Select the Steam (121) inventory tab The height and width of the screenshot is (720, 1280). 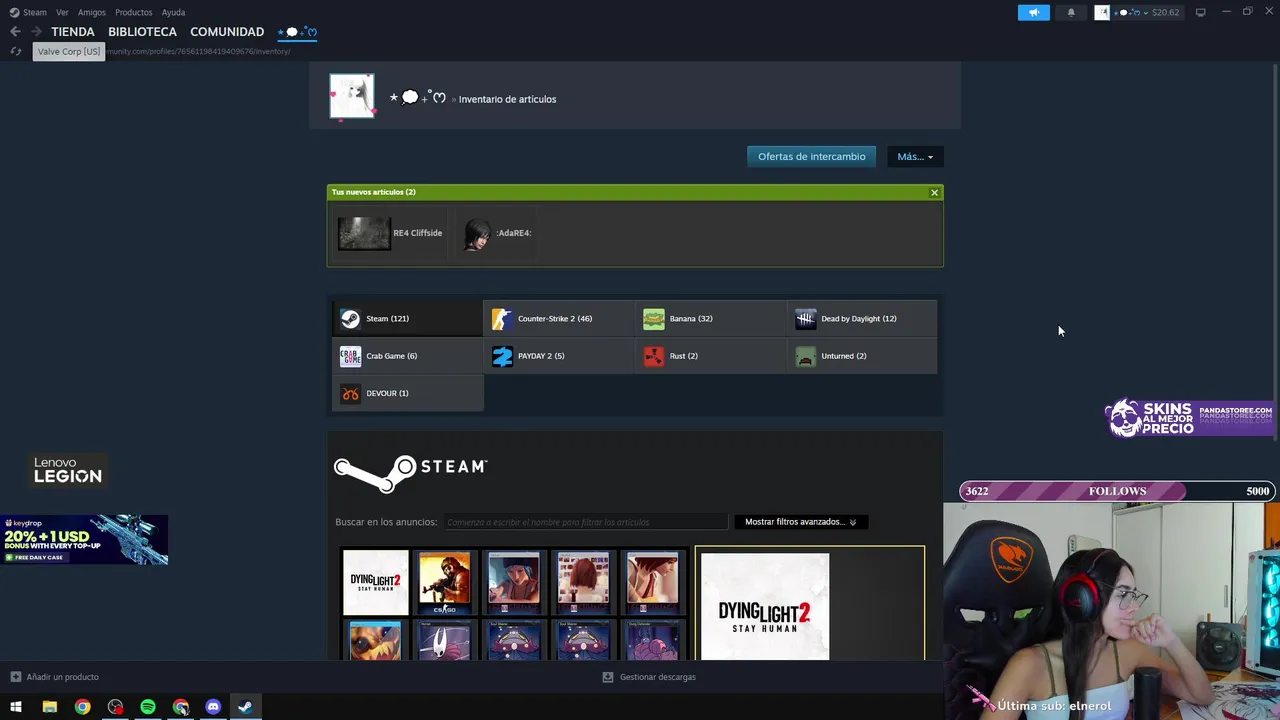[407, 318]
